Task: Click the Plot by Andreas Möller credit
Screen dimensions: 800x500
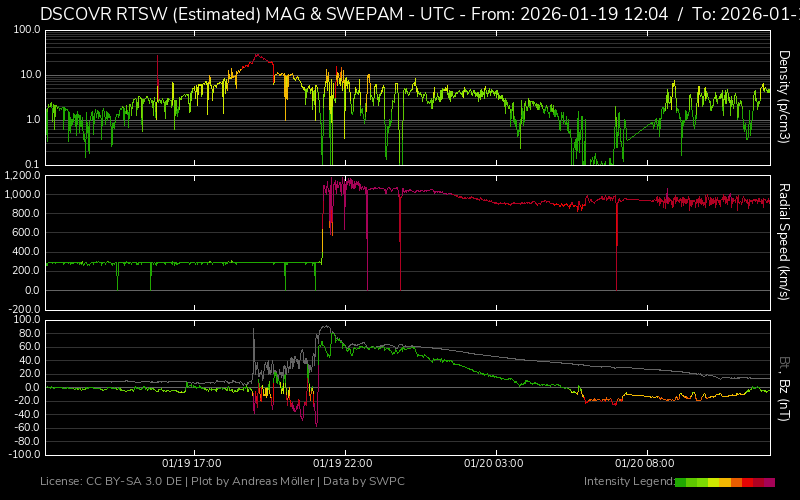Action: pos(250,482)
